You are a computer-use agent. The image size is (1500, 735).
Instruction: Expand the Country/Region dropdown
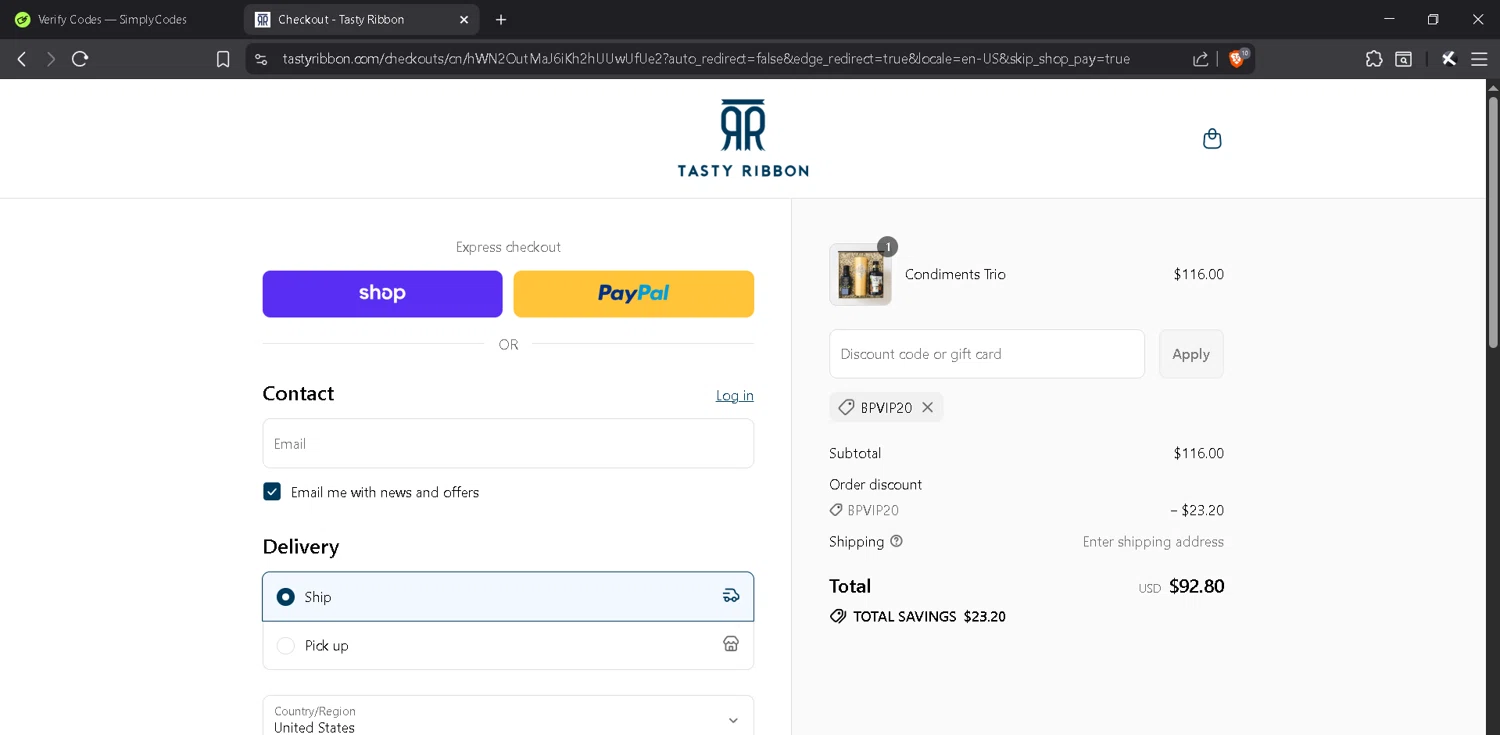tap(508, 716)
